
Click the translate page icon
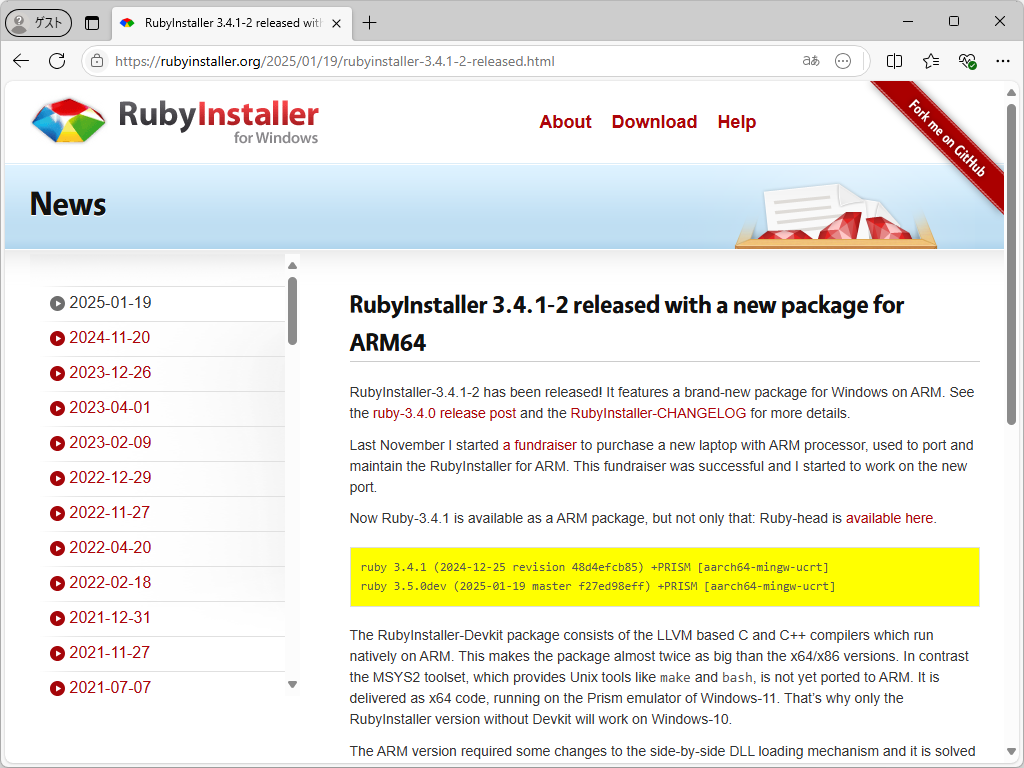point(810,61)
